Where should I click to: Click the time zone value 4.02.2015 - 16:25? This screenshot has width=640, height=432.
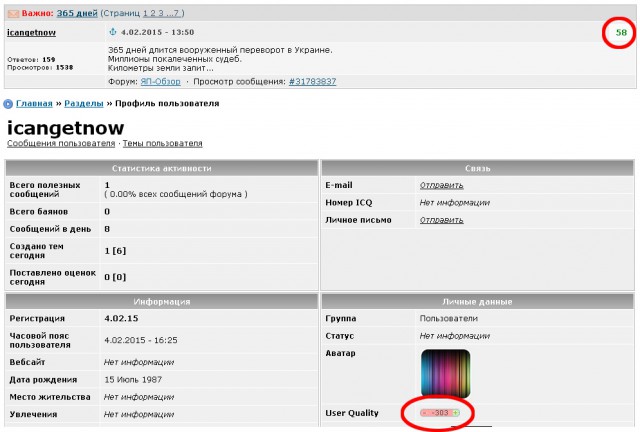141,340
